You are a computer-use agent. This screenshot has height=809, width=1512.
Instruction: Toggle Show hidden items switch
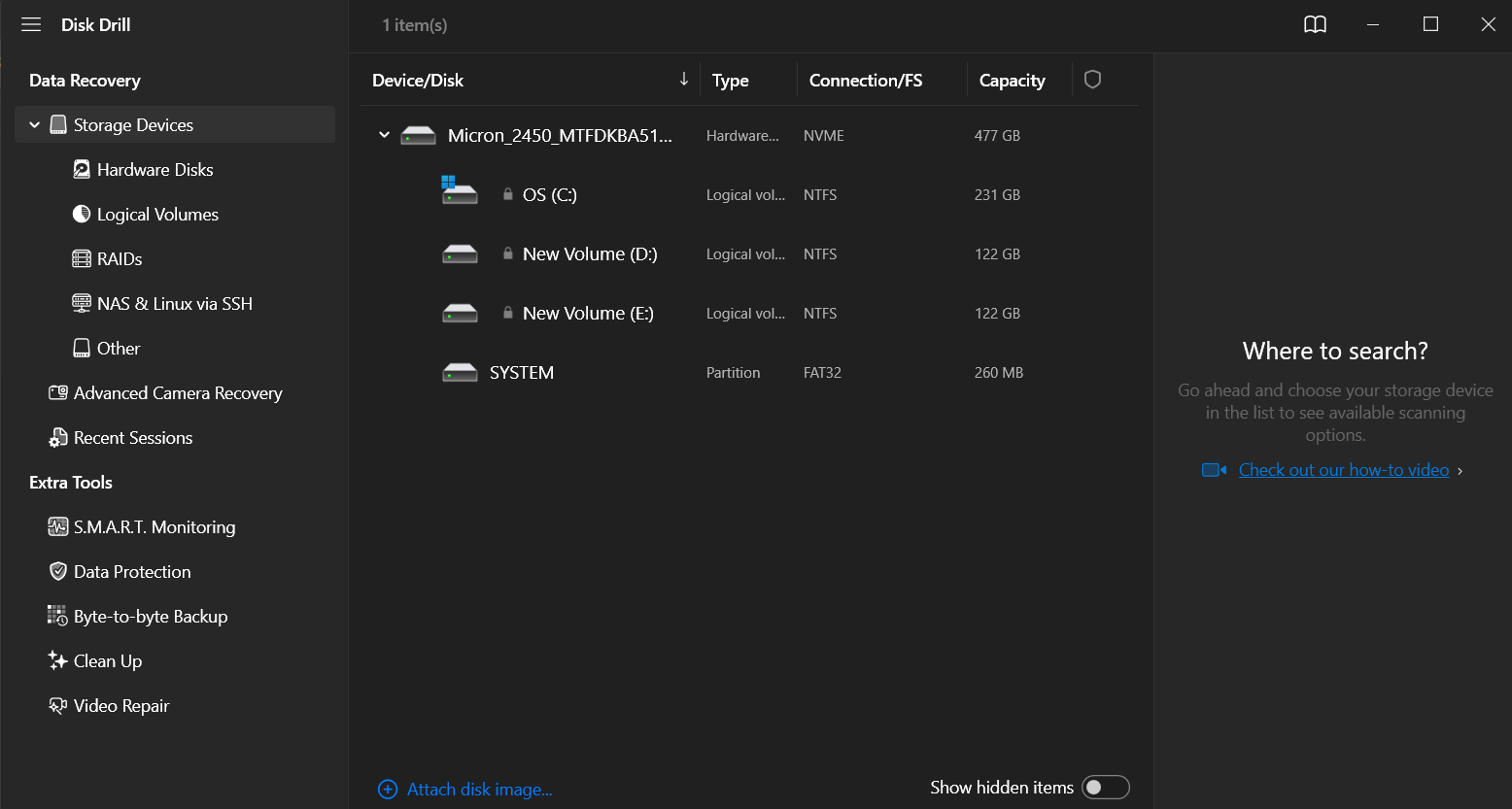pos(1106,788)
